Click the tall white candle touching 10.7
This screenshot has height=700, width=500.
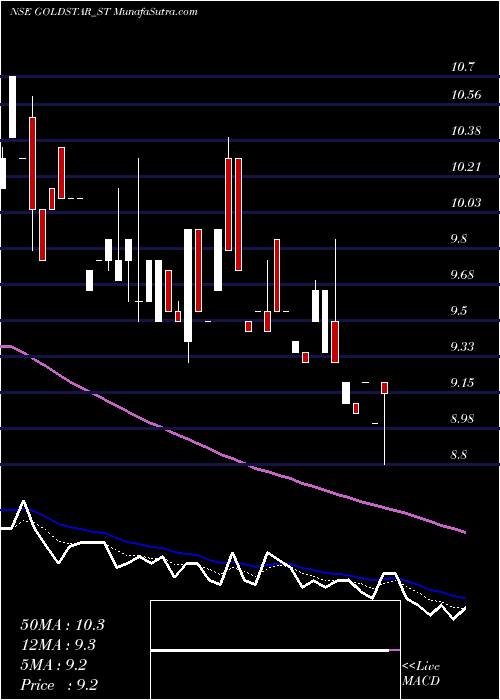(x=12, y=107)
